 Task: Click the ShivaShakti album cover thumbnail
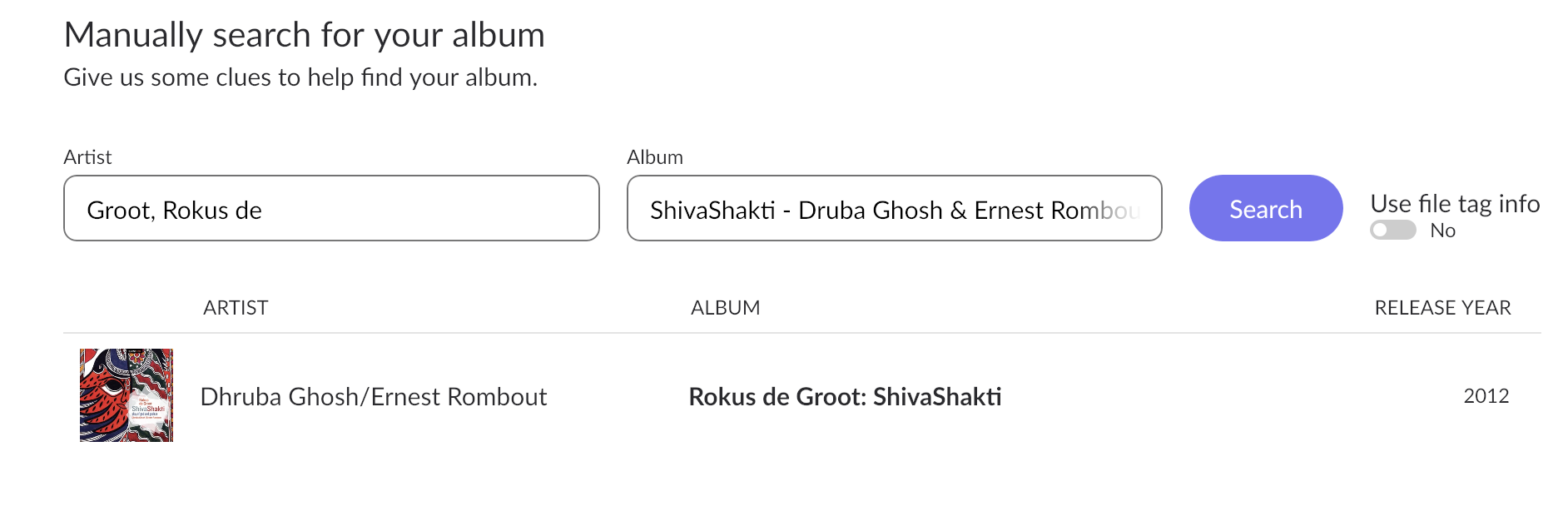point(127,395)
